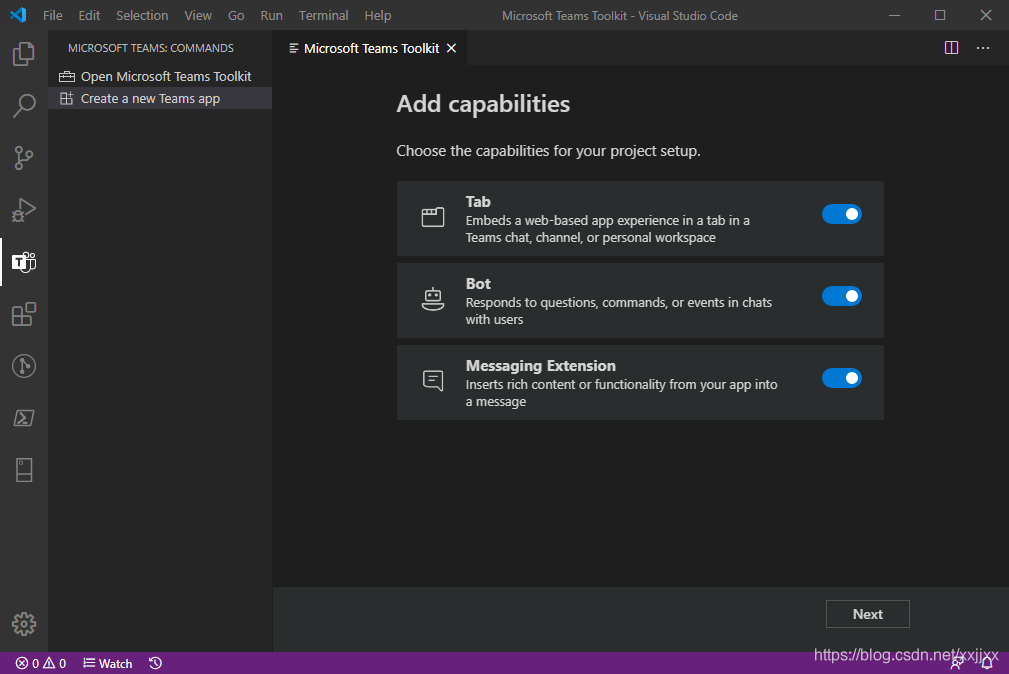Open the PowerShell activity bar icon
Viewport: 1009px width, 674px height.
pyautogui.click(x=24, y=418)
